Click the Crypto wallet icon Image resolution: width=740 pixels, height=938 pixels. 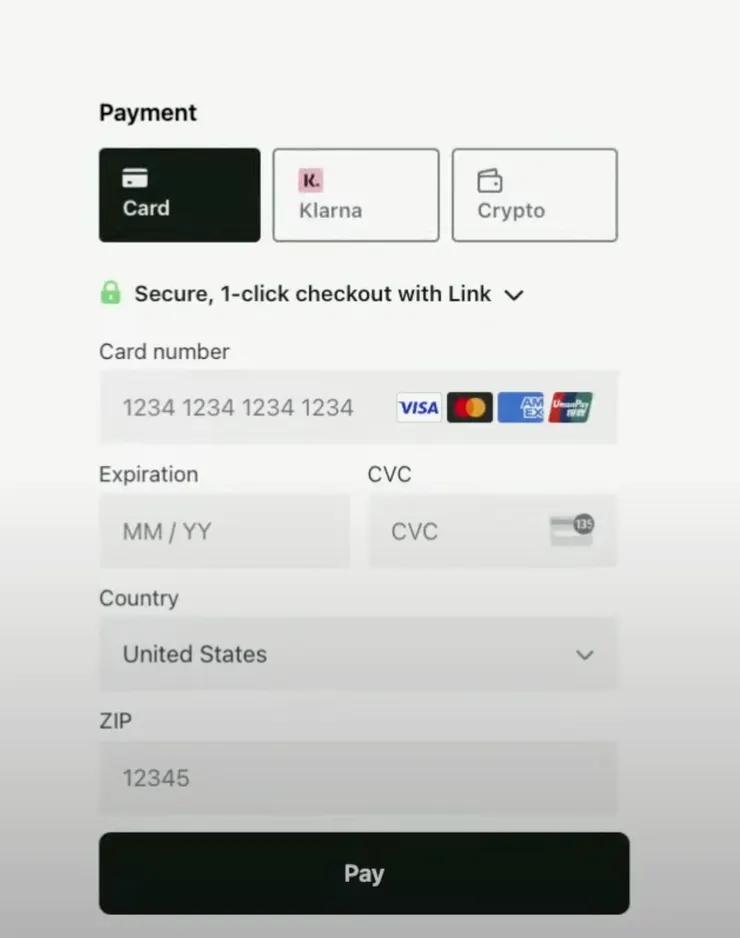coord(489,181)
